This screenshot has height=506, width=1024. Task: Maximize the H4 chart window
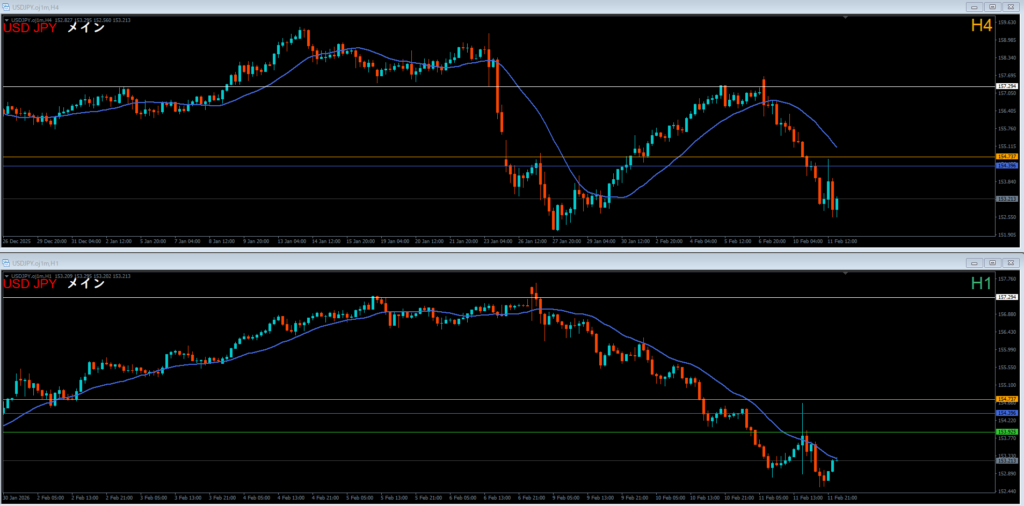click(994, 6)
